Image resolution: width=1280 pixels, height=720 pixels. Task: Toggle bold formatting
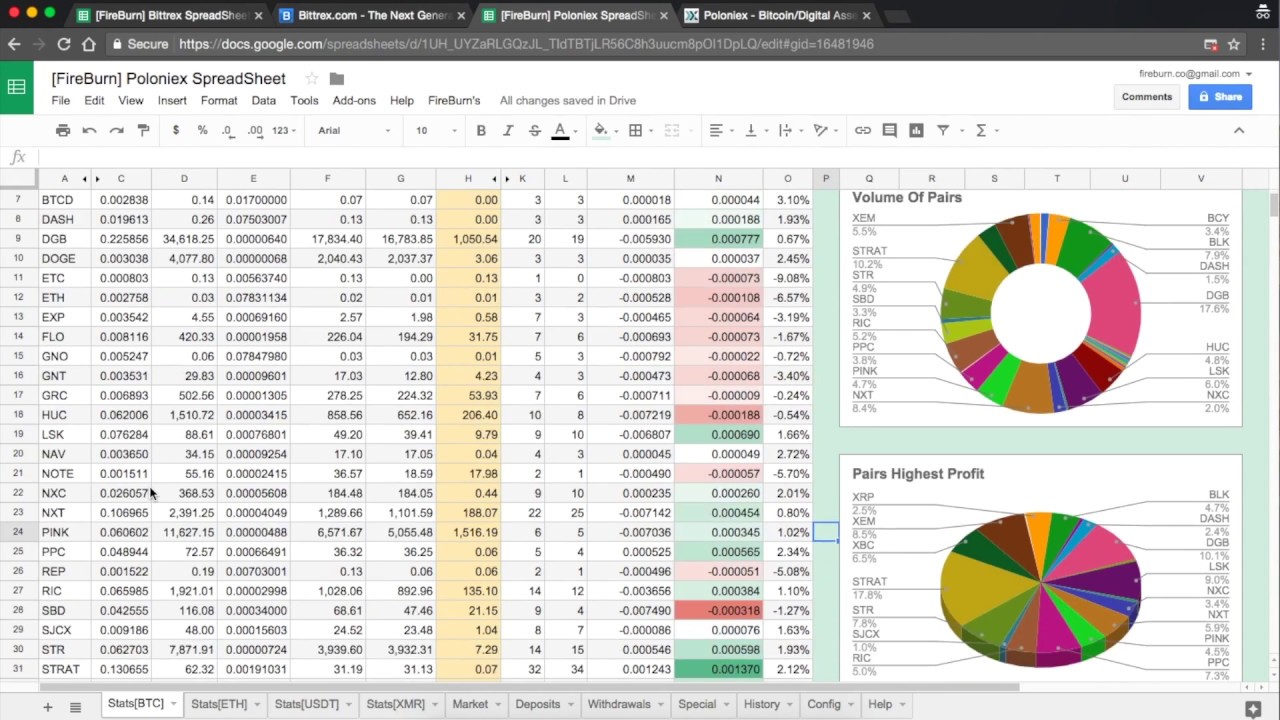pos(481,130)
